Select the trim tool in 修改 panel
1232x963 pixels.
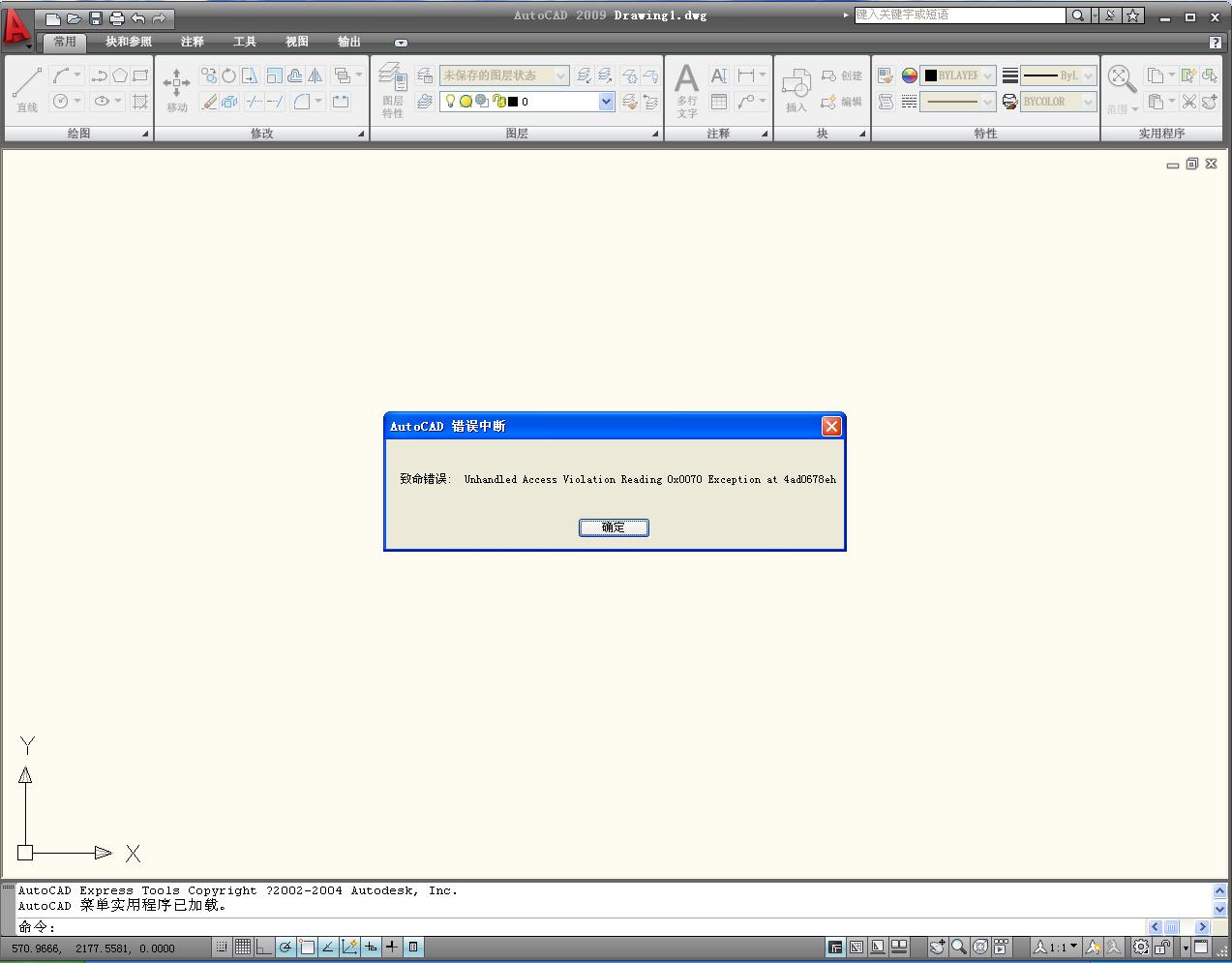255,102
